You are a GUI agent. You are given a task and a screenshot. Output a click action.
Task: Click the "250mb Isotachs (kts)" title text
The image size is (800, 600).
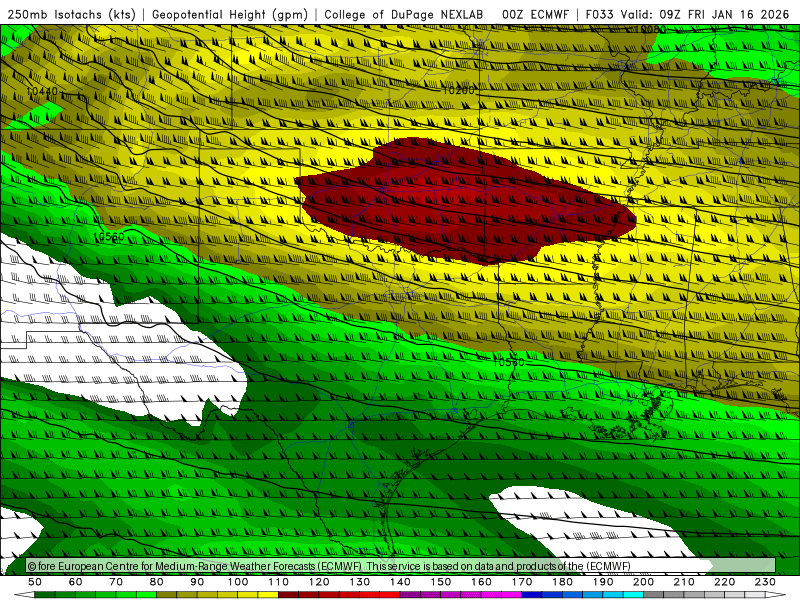72,14
